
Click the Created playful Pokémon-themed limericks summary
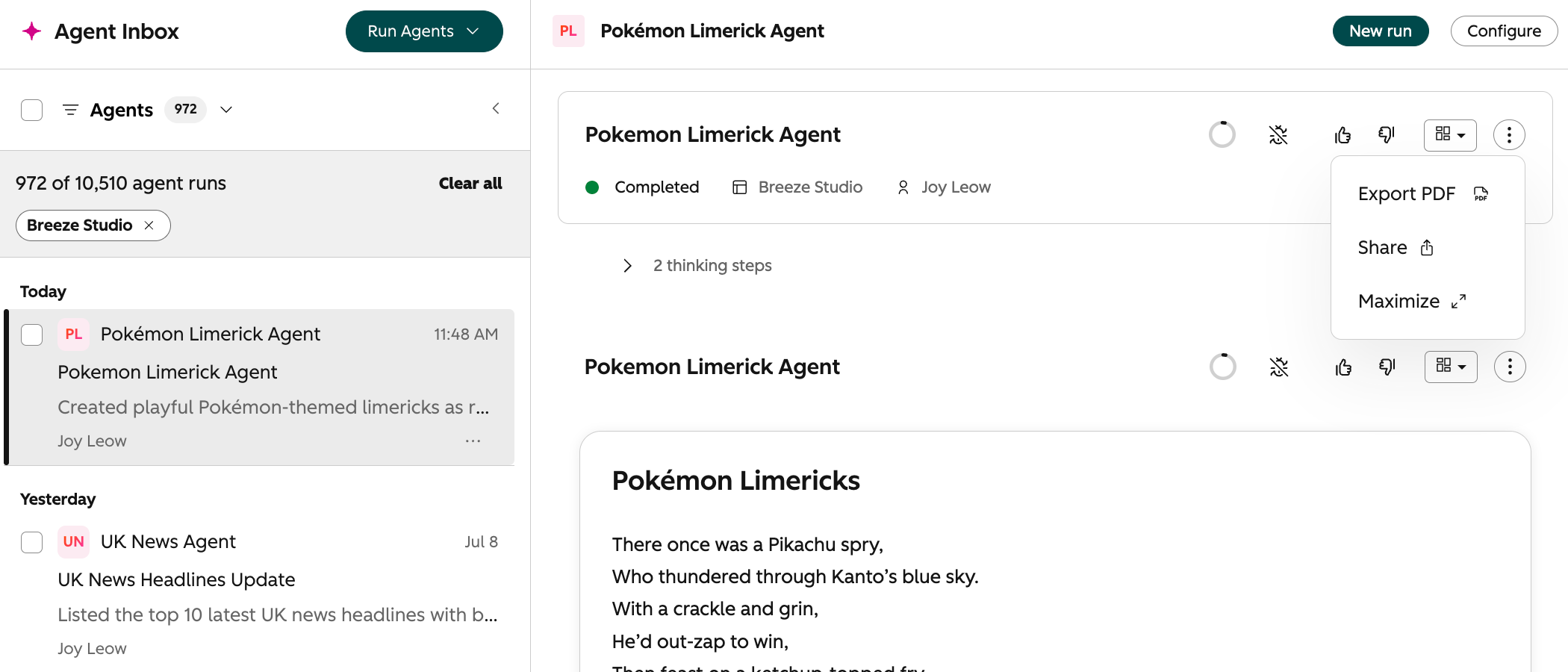point(273,408)
